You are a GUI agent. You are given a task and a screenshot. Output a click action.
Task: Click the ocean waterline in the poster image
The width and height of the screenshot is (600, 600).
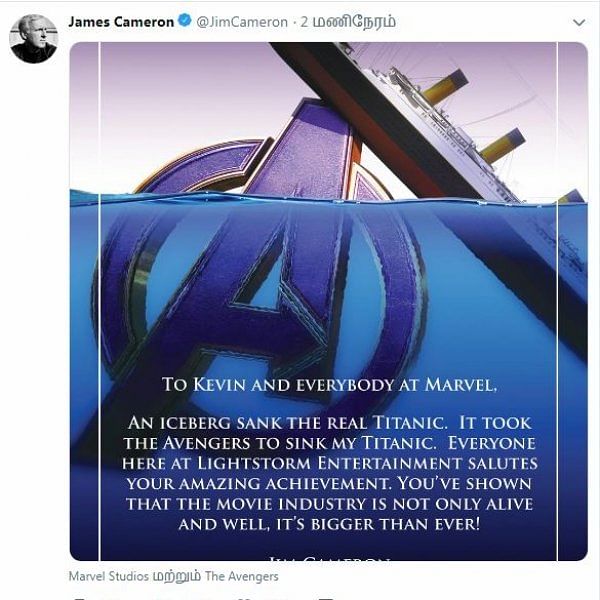(328, 199)
